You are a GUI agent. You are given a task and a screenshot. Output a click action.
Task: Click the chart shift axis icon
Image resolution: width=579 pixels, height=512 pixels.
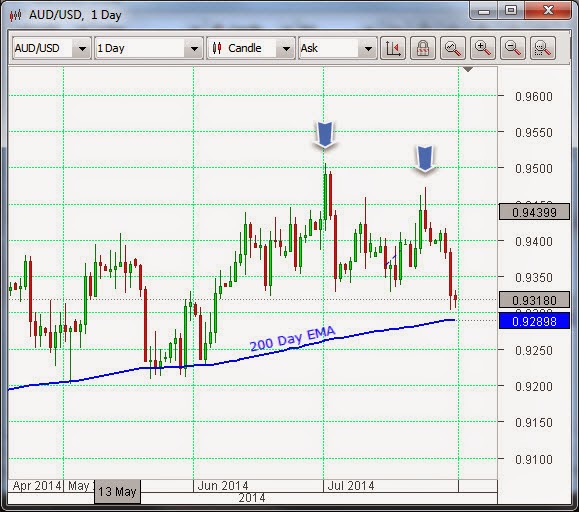pos(393,48)
